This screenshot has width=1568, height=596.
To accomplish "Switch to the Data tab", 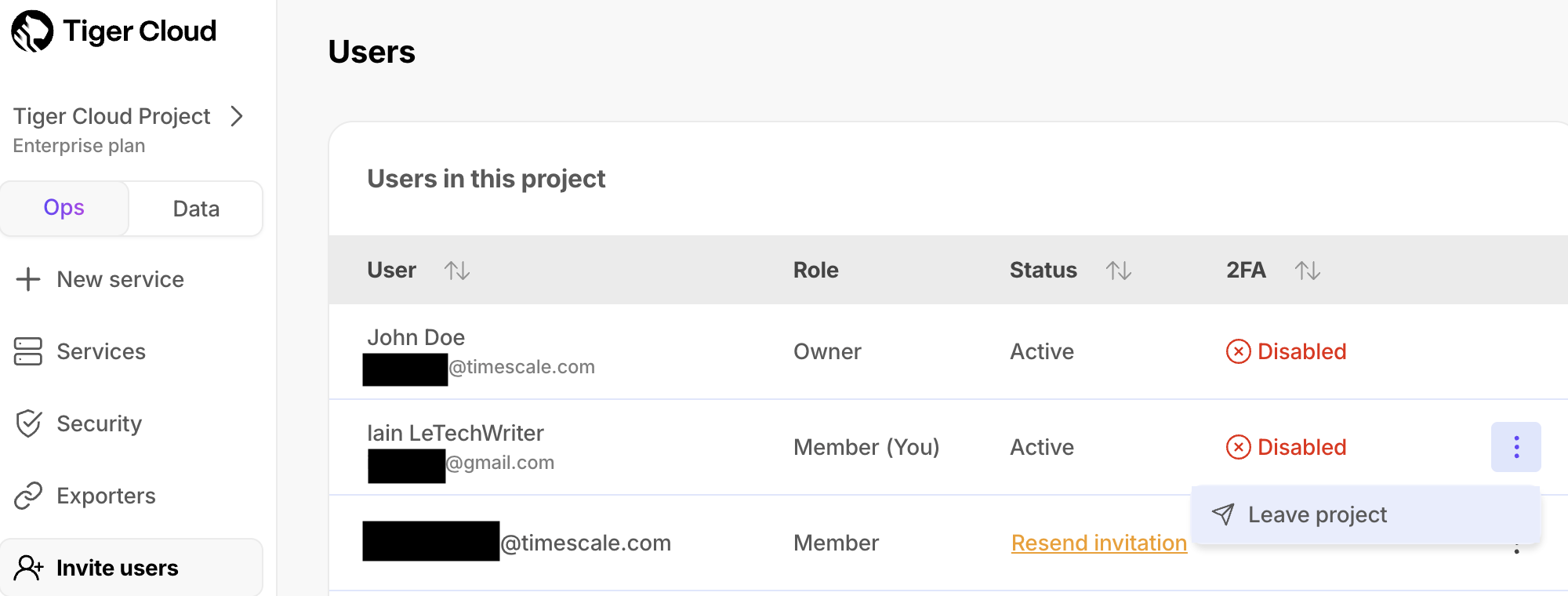I will point(196,209).
